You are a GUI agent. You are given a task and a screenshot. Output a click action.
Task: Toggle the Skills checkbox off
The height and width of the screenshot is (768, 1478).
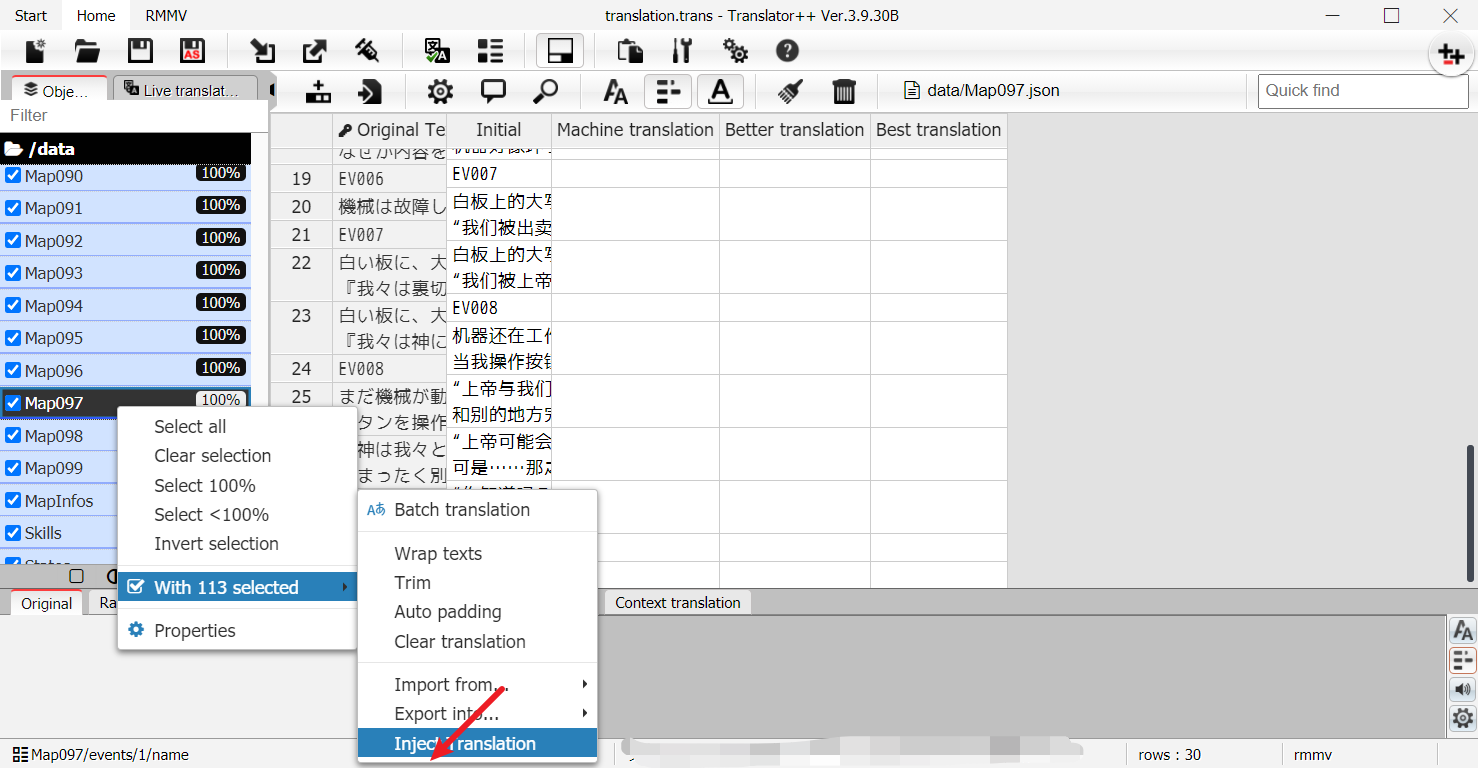pyautogui.click(x=13, y=533)
